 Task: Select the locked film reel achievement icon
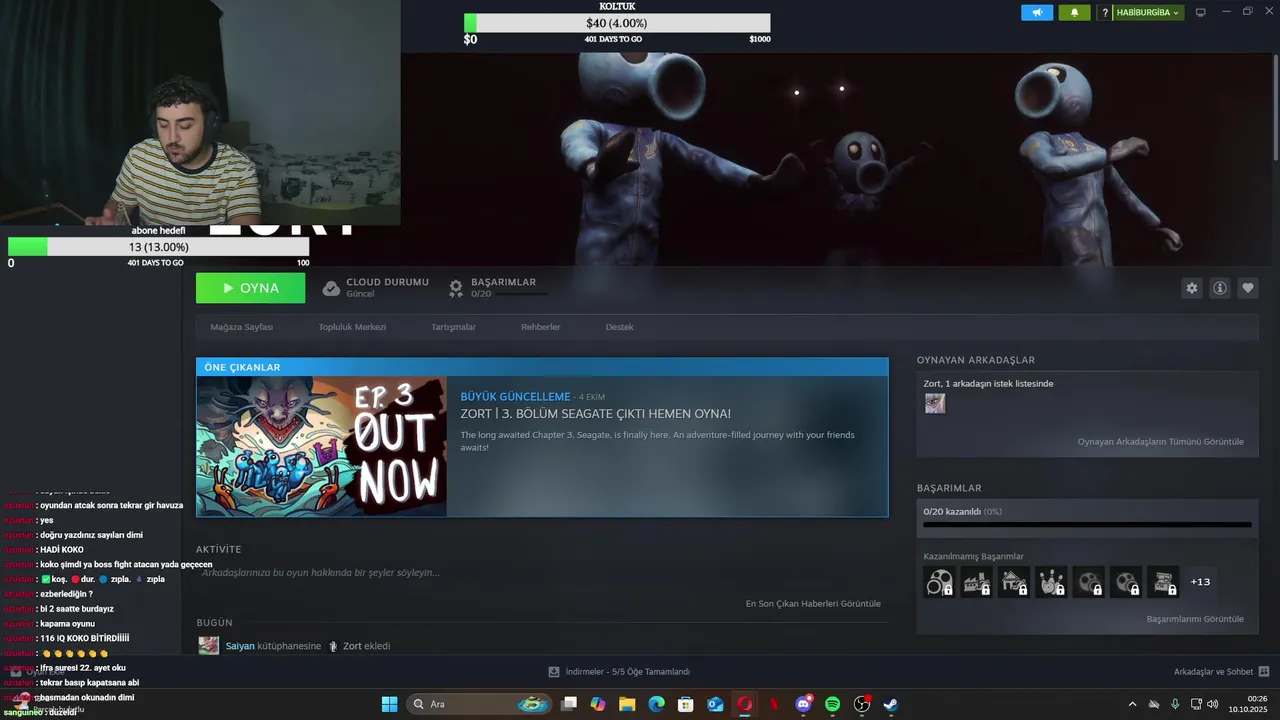pos(939,581)
